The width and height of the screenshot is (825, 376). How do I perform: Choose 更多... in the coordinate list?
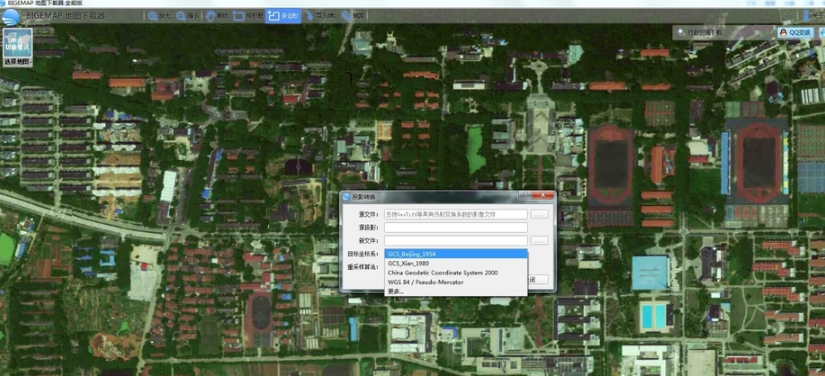click(x=456, y=291)
